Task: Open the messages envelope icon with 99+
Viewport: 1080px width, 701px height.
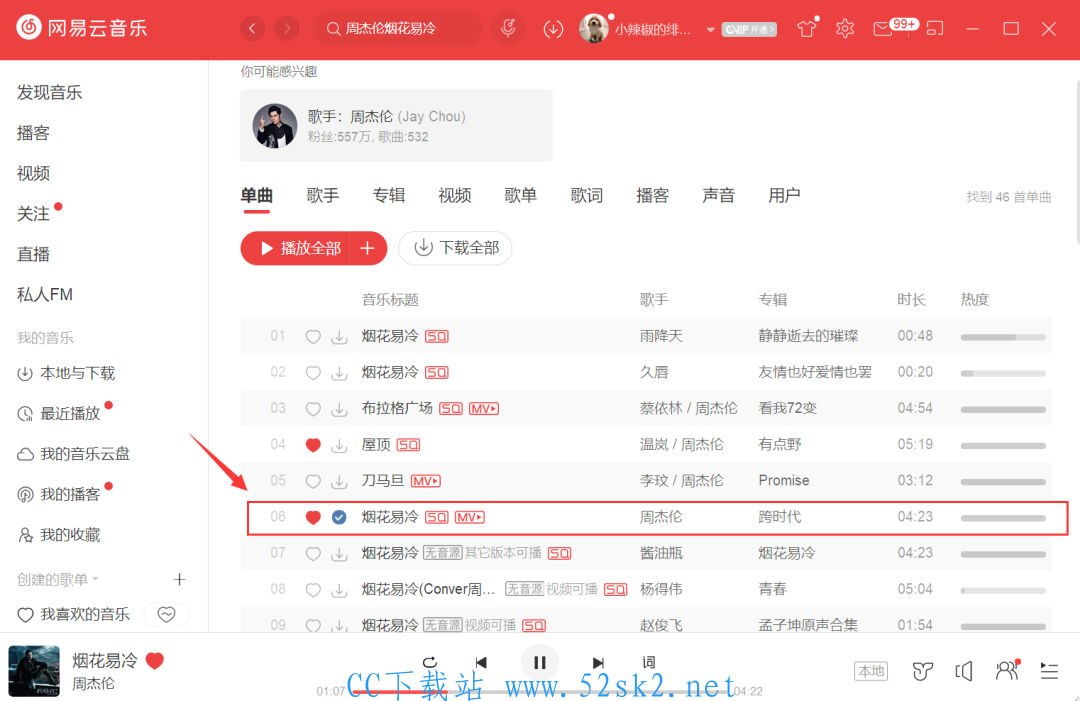Action: click(882, 29)
